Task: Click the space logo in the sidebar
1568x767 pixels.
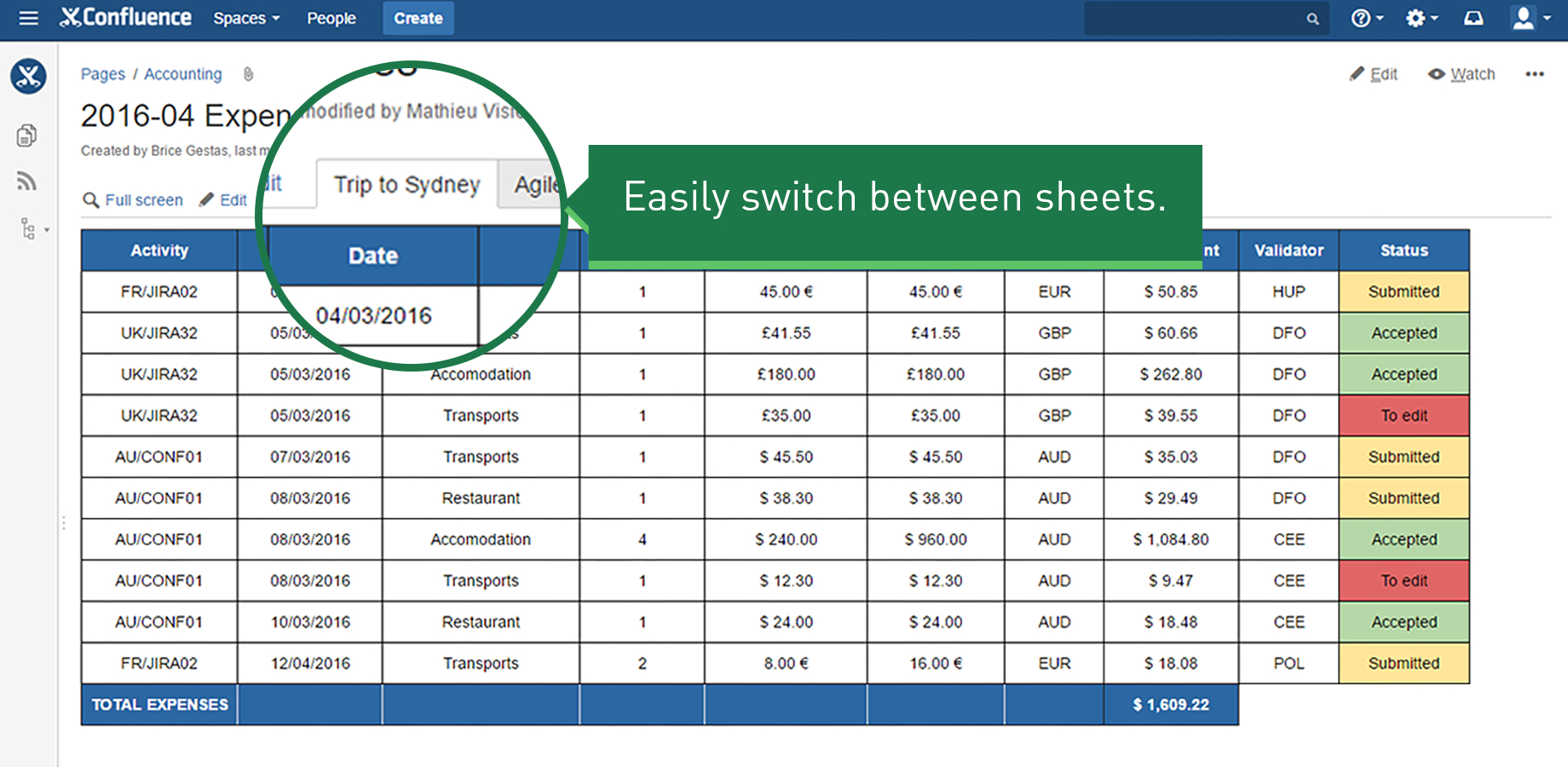Action: coord(28,76)
